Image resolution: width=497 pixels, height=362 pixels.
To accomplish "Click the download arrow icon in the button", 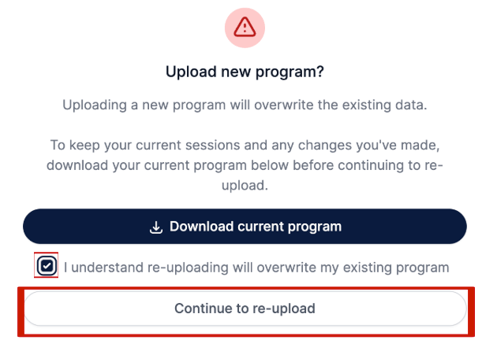I will pos(156,227).
